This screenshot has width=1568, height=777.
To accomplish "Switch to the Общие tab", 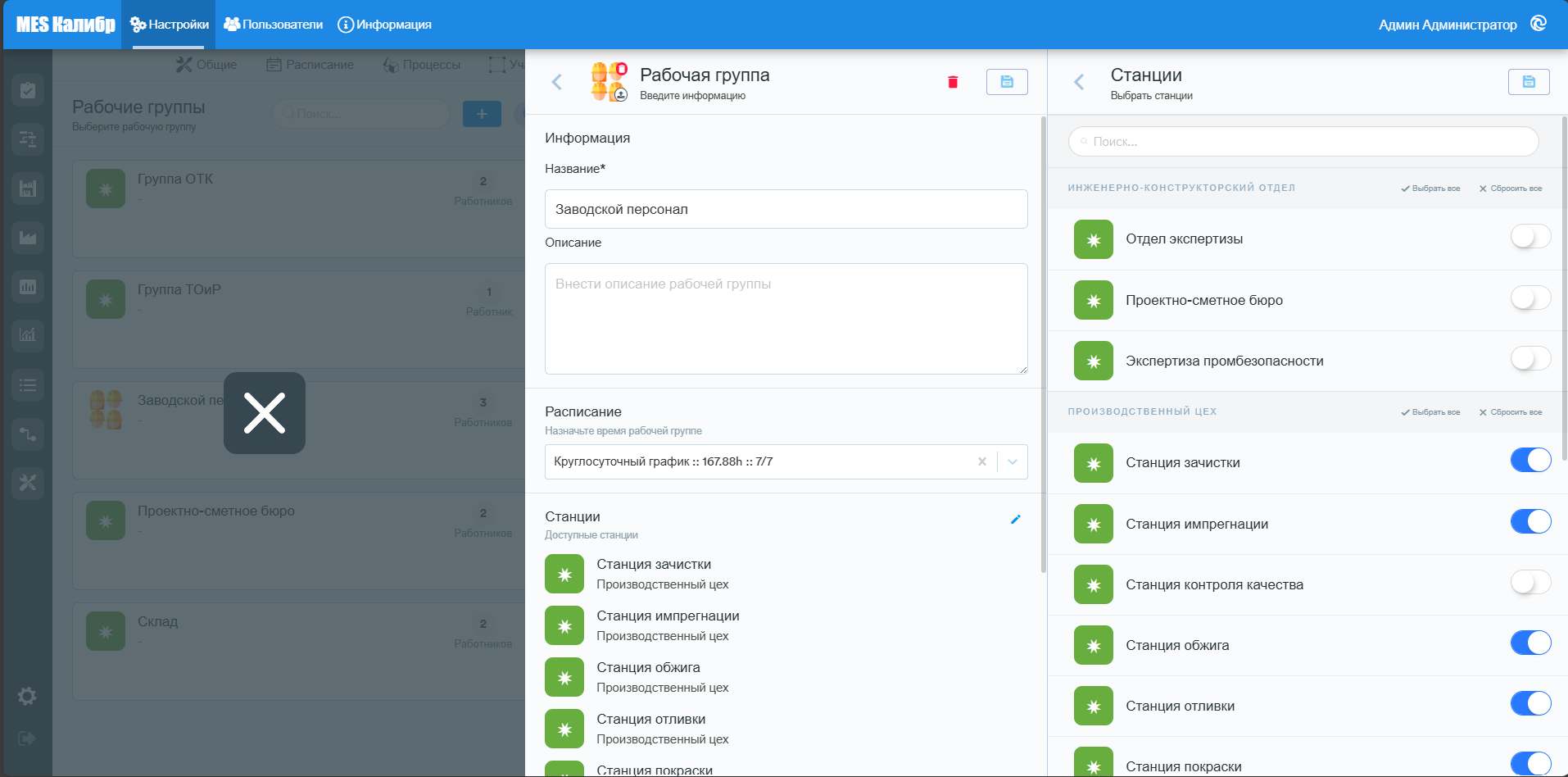I will point(206,65).
